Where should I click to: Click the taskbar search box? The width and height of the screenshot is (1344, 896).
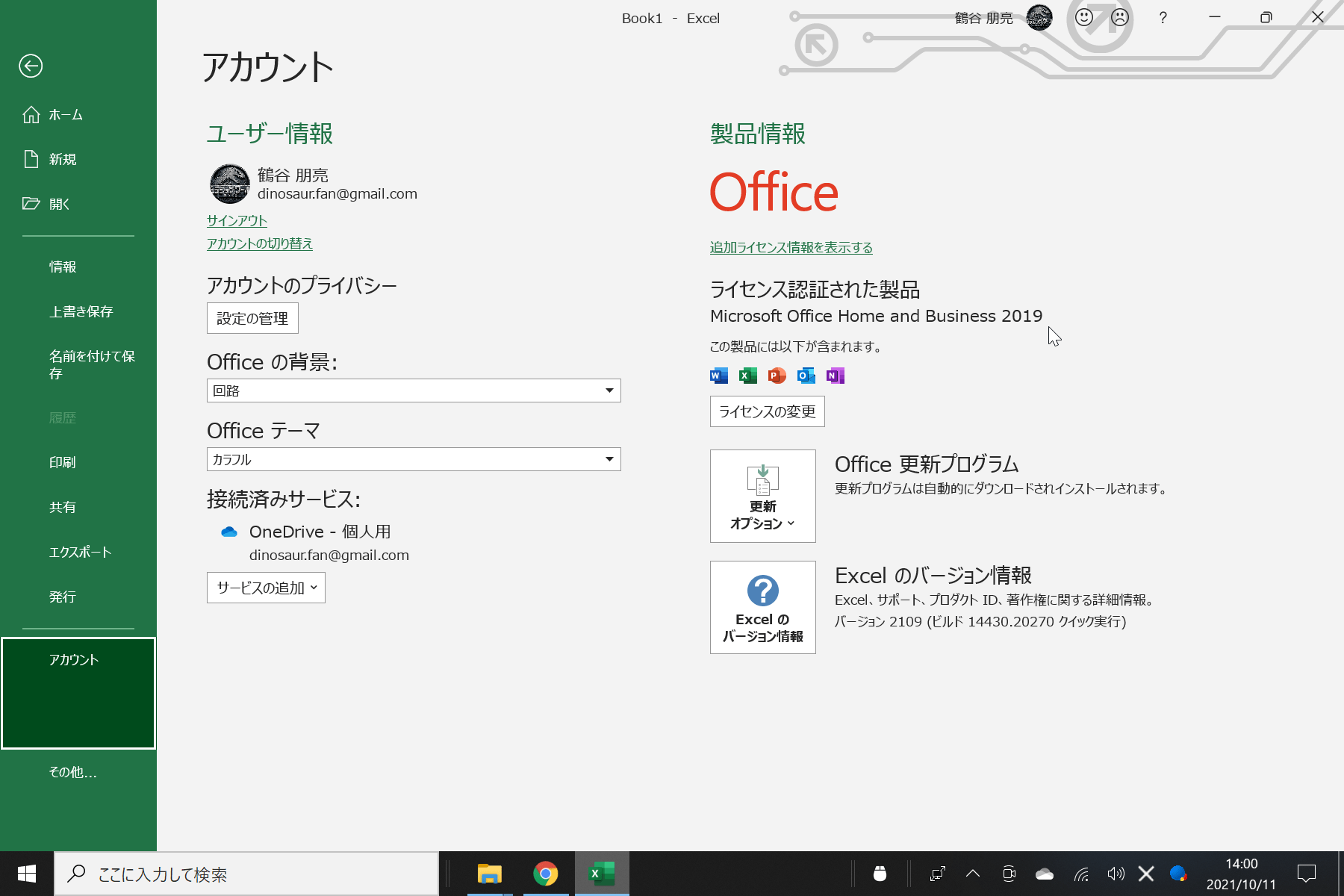(x=246, y=874)
